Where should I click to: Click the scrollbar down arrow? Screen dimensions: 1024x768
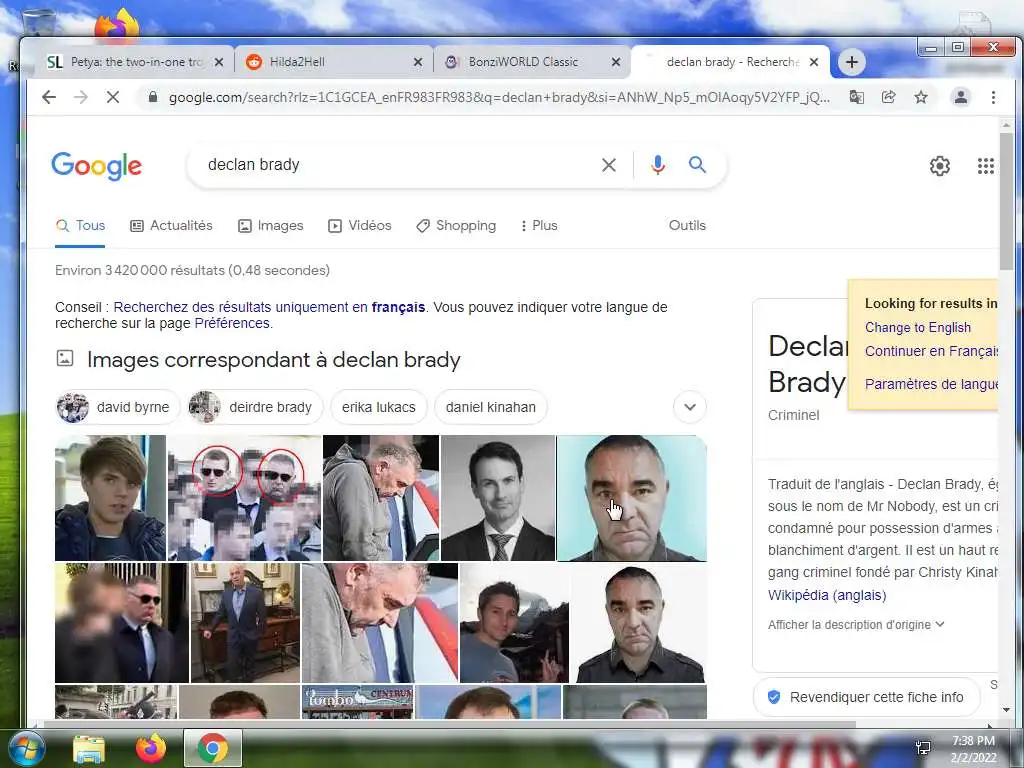[1006, 710]
